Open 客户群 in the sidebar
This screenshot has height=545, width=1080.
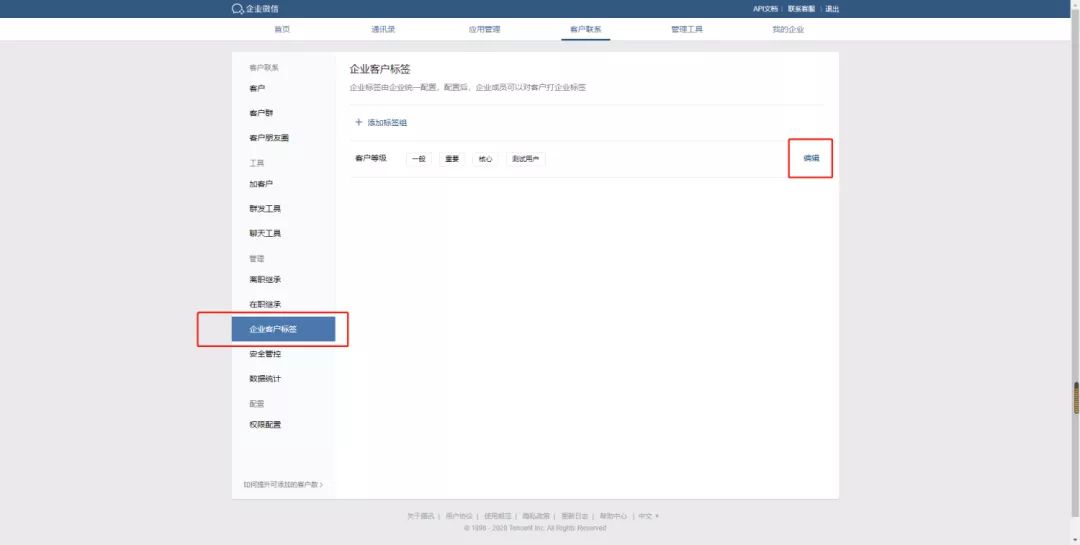(x=261, y=113)
